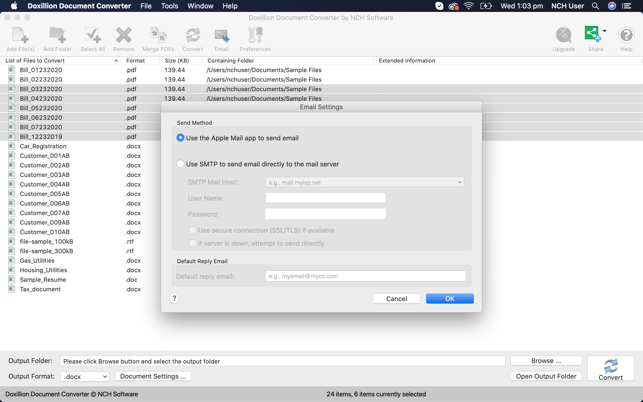Click Document Settings ... button

tap(153, 376)
